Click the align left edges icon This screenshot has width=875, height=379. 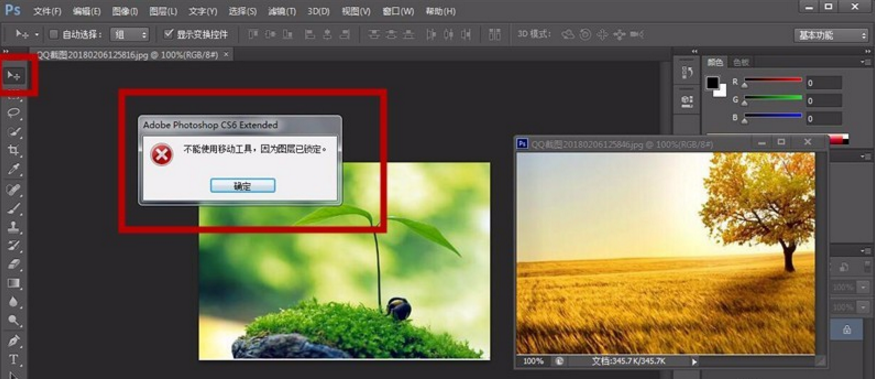[309, 35]
